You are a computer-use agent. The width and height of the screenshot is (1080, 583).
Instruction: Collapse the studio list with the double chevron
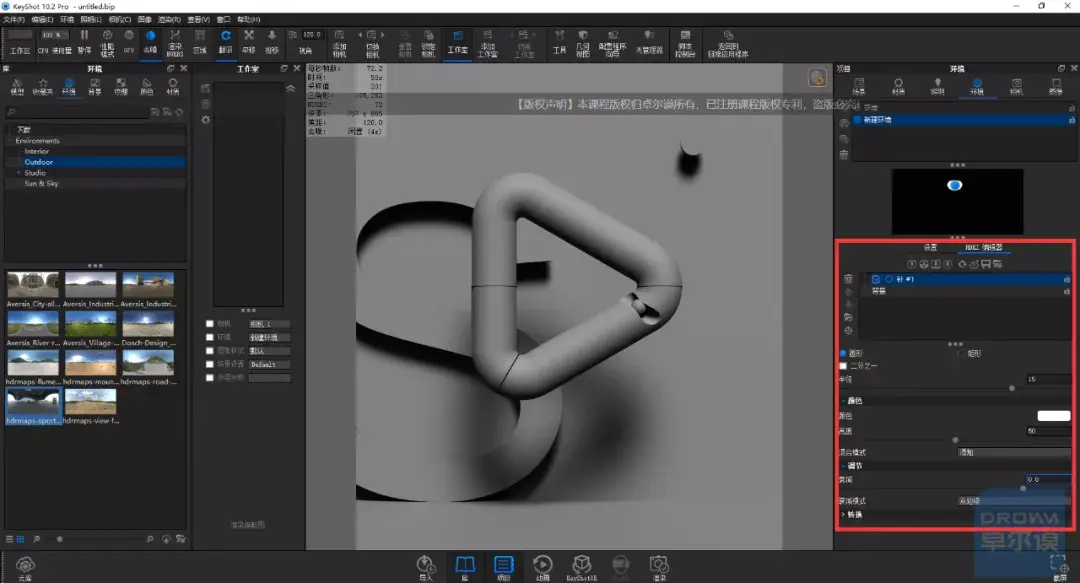291,89
